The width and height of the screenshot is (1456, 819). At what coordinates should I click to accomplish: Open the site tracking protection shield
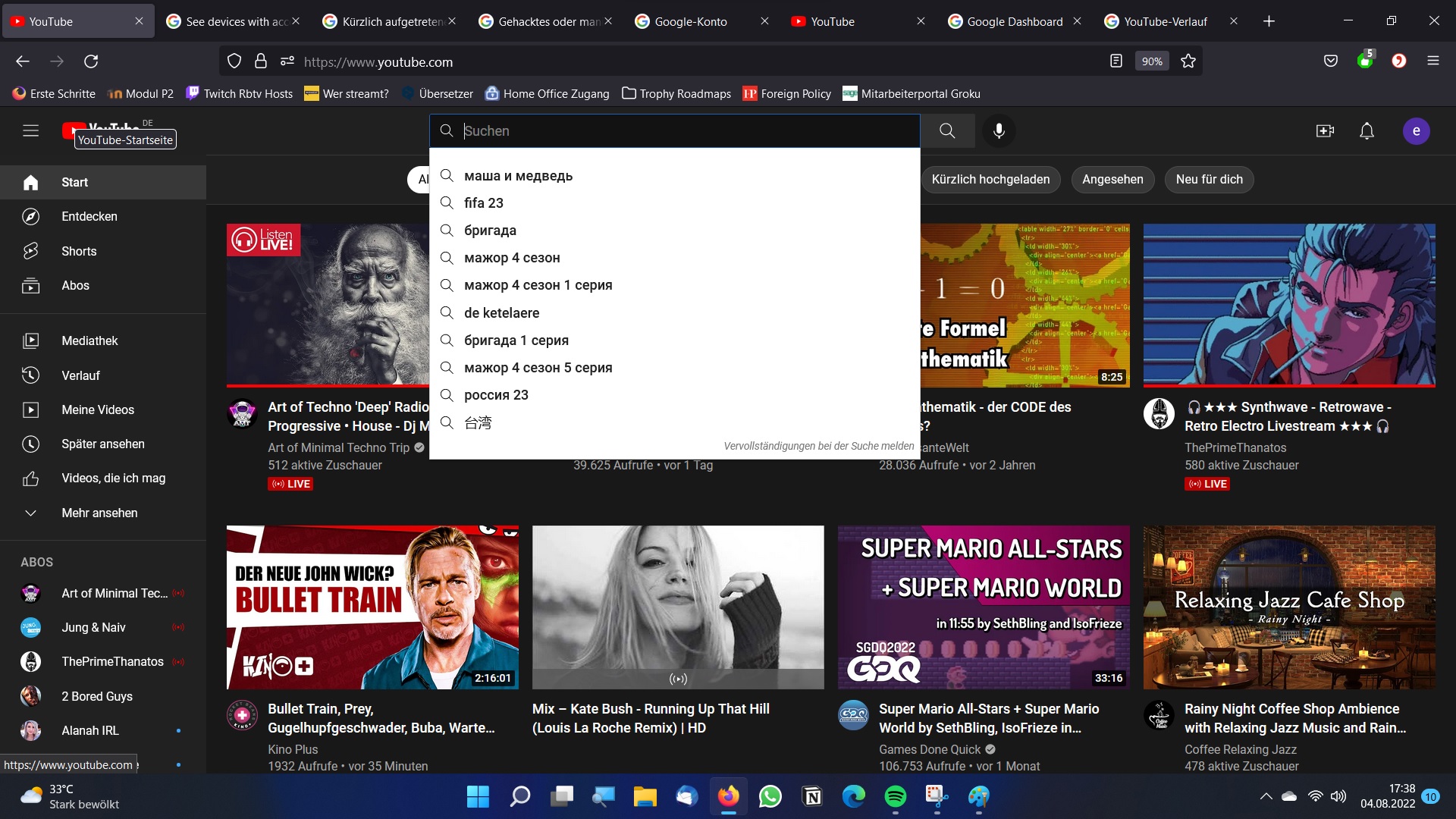tap(234, 61)
